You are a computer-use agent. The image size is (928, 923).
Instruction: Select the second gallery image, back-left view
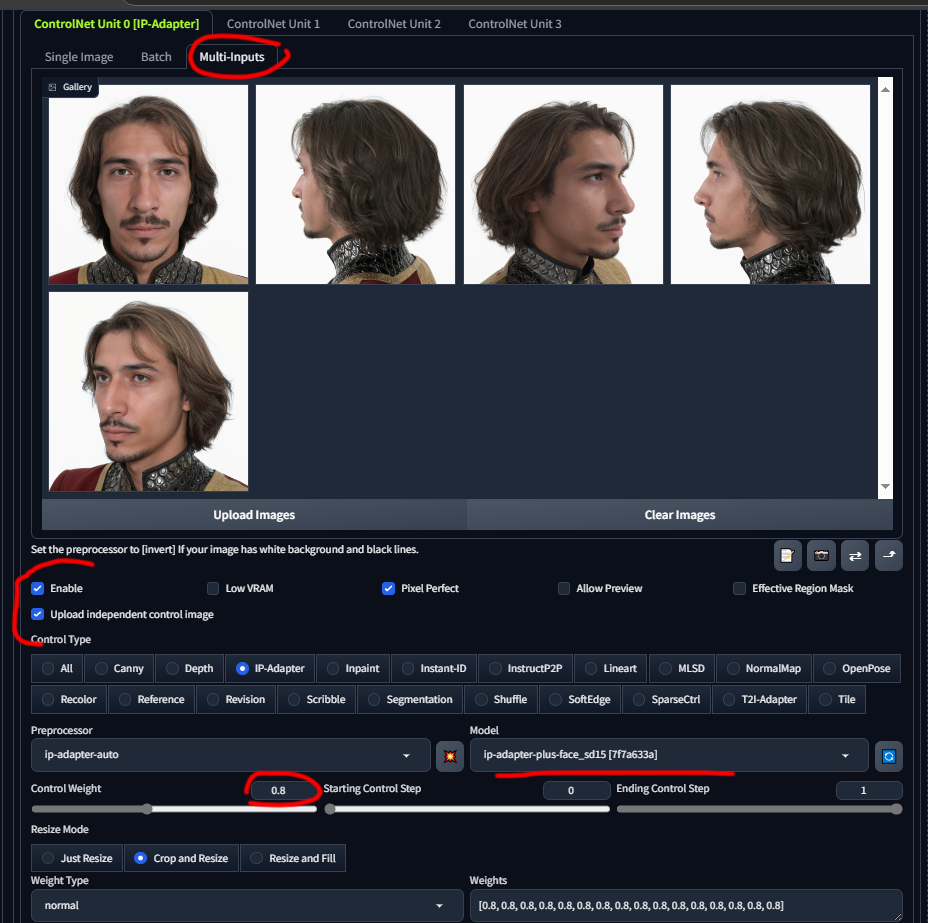[355, 185]
